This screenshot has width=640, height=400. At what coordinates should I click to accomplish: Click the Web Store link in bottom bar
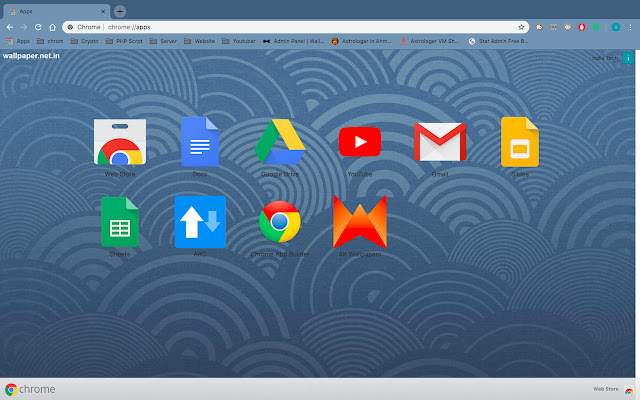(x=606, y=389)
